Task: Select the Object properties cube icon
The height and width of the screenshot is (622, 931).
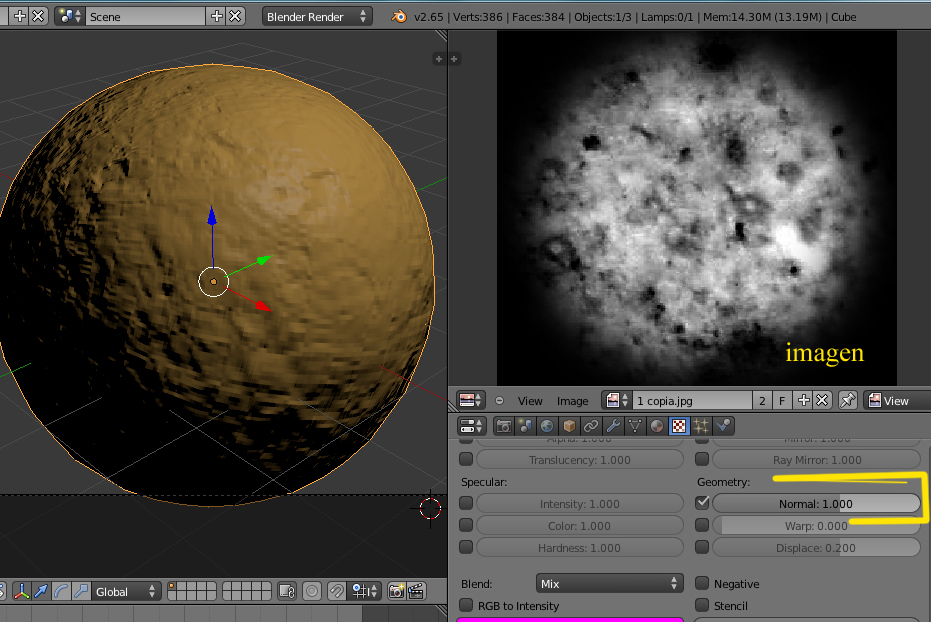Action: [x=569, y=426]
